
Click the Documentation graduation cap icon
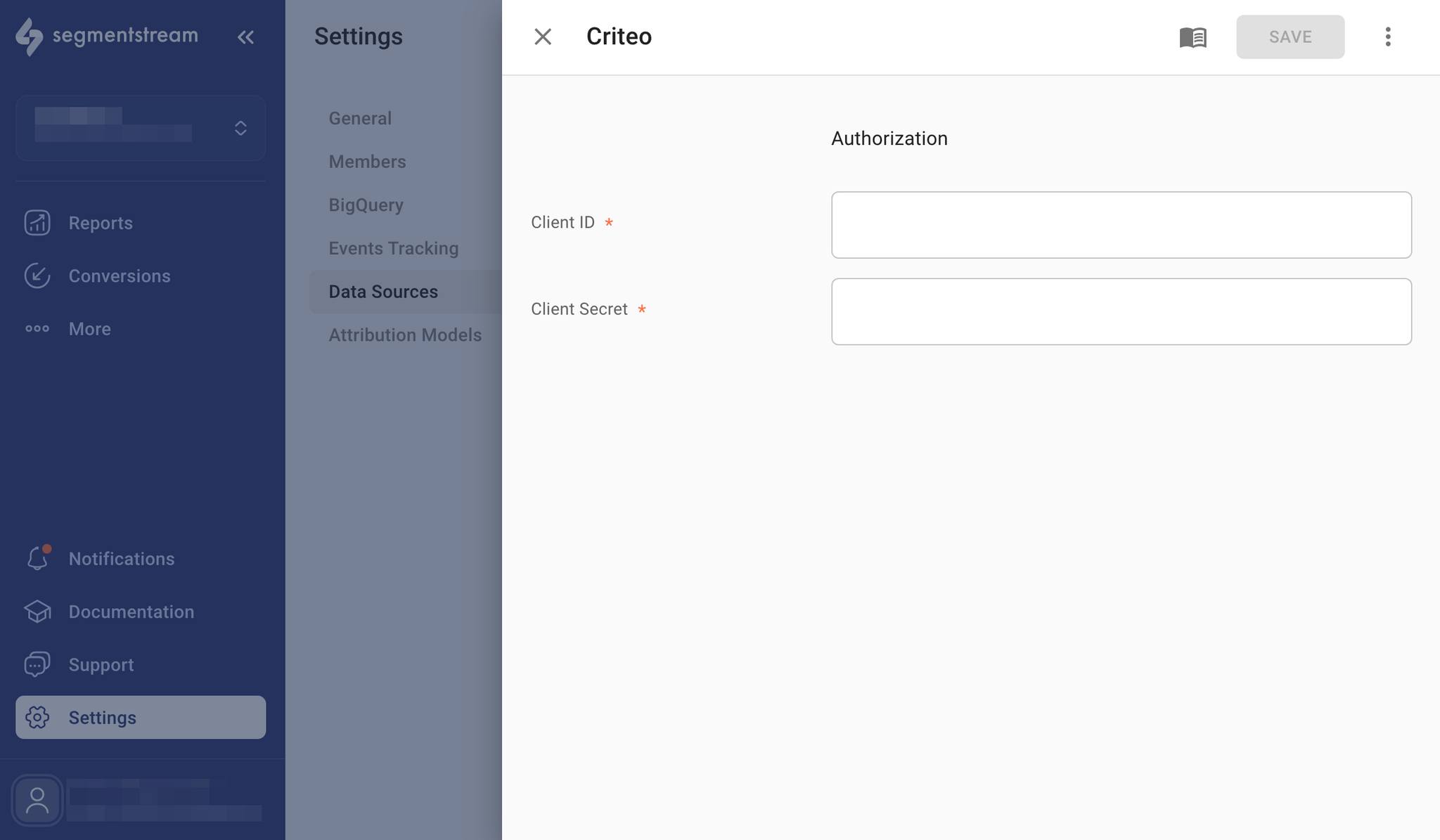[37, 612]
